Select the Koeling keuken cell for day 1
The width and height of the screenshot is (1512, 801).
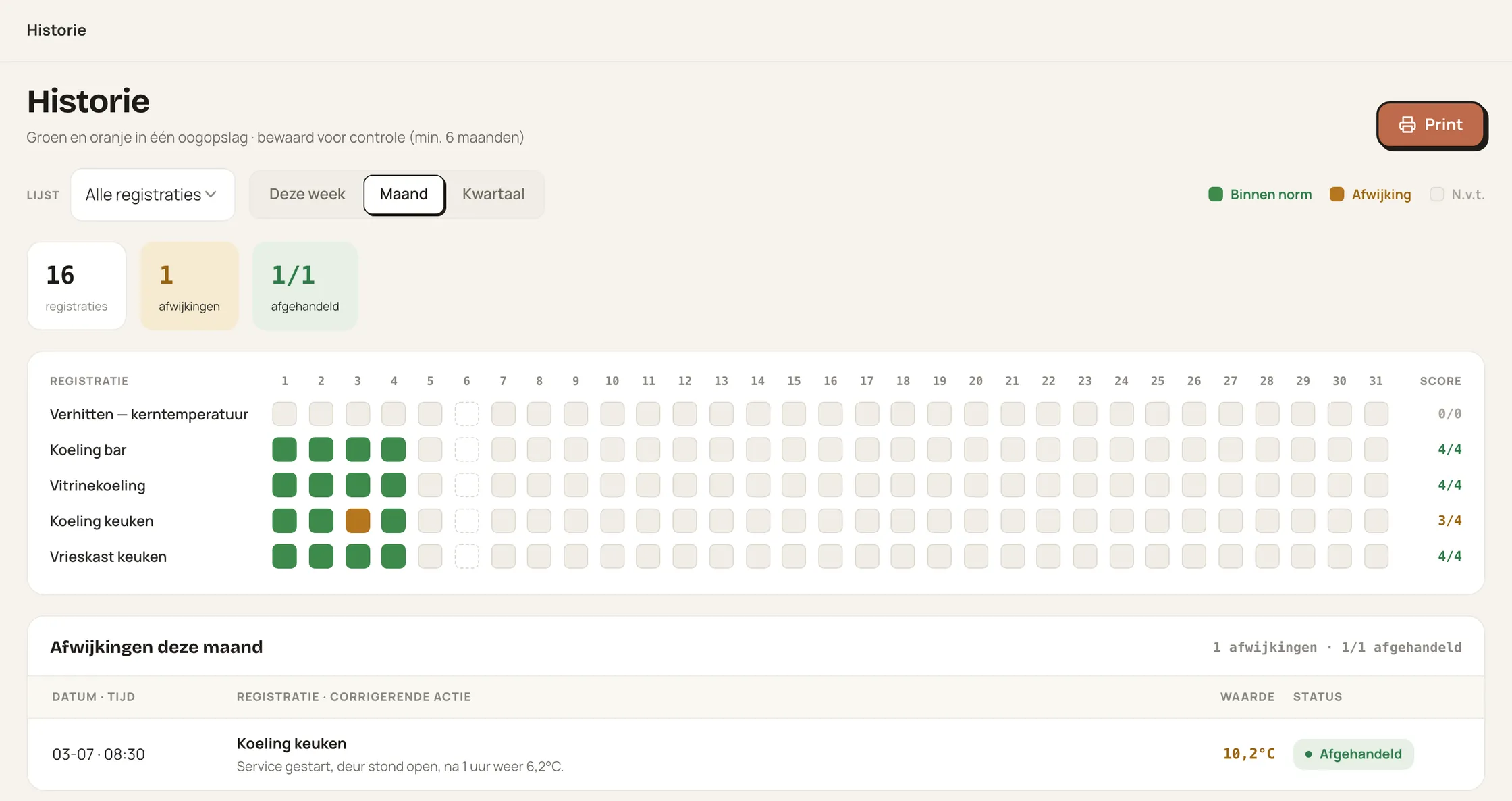(285, 521)
